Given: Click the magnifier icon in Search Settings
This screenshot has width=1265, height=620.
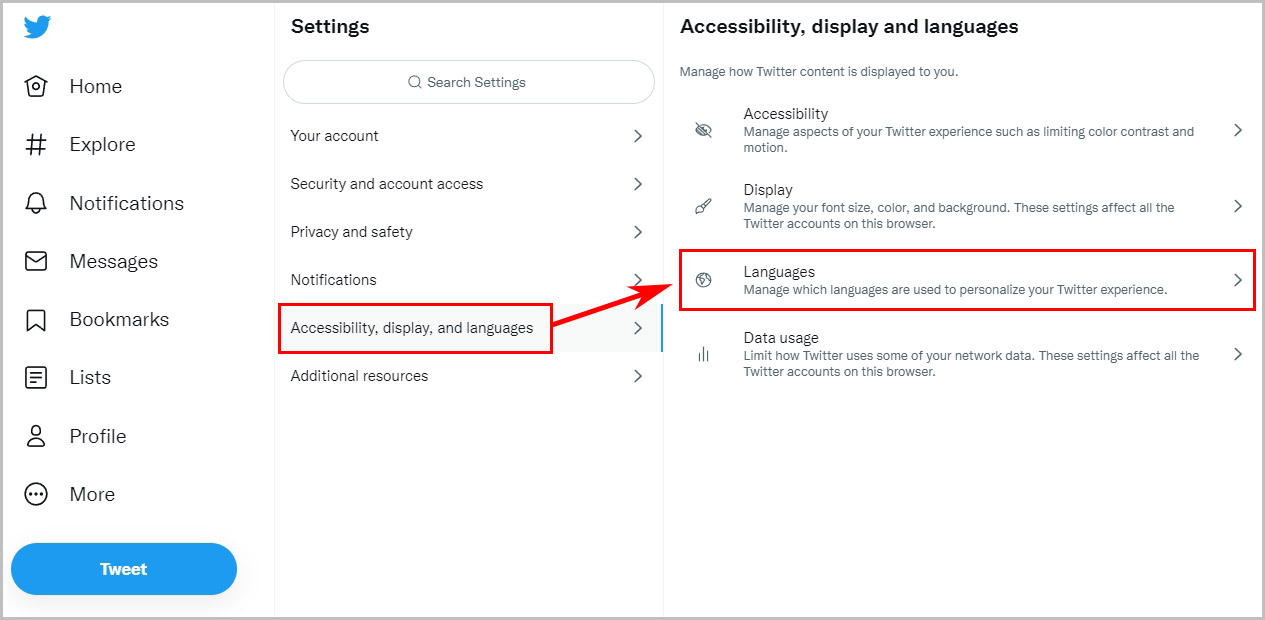Looking at the screenshot, I should tap(415, 82).
